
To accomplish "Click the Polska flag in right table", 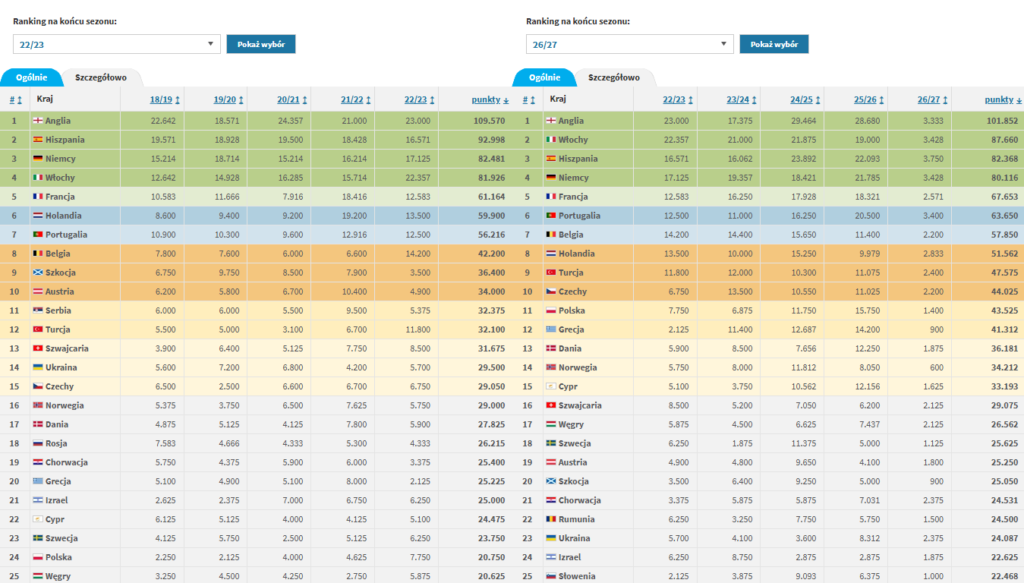I will pyautogui.click(x=551, y=311).
